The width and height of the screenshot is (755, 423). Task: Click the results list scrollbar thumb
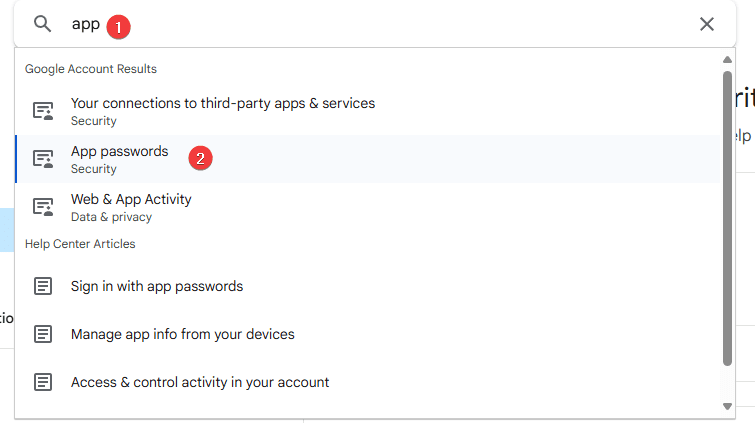(727, 215)
